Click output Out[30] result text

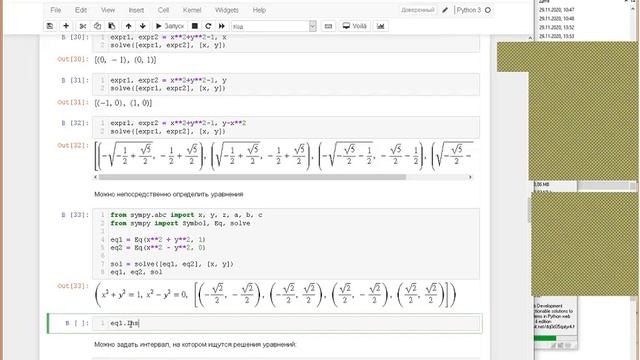pos(125,60)
